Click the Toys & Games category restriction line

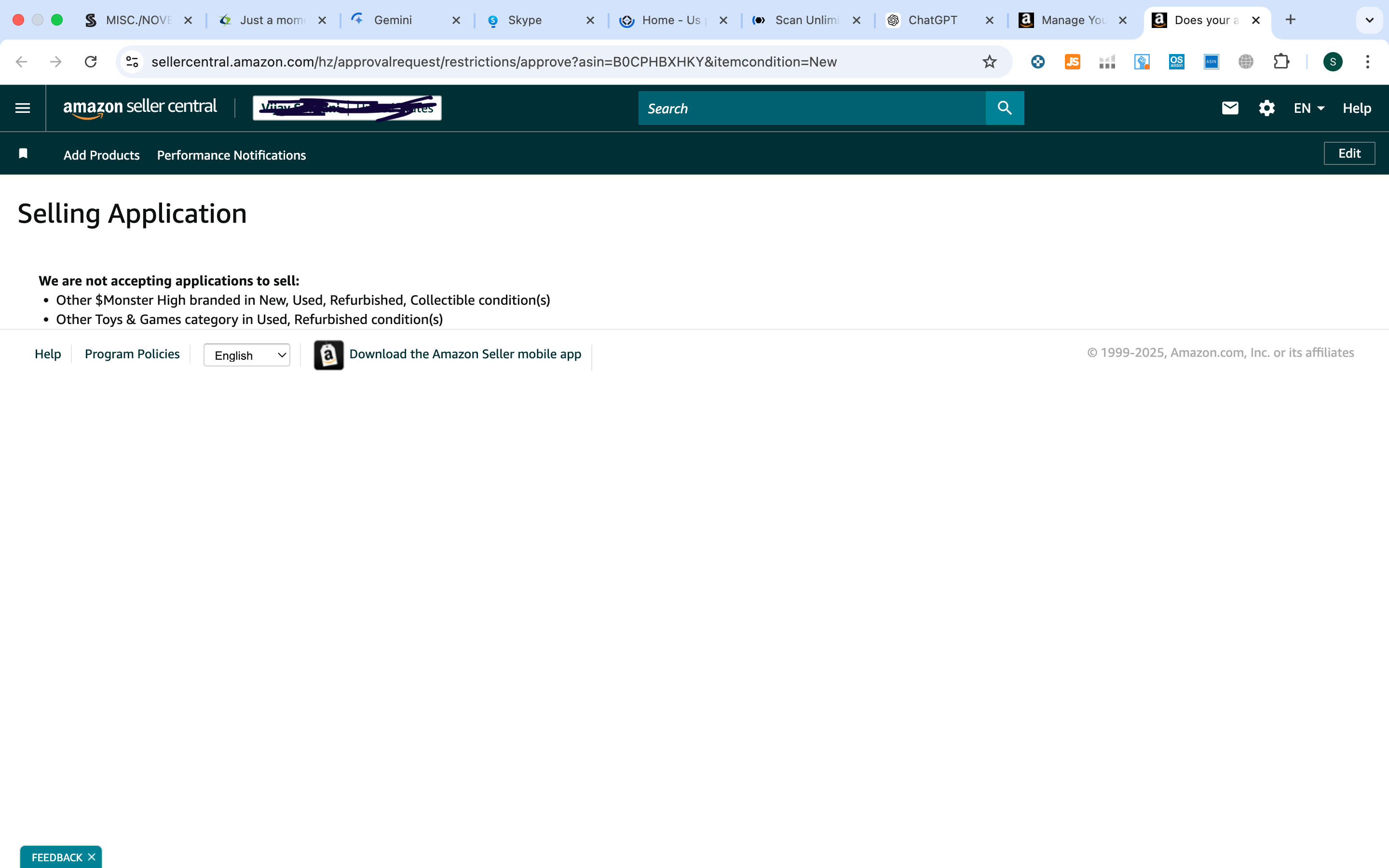click(249, 319)
